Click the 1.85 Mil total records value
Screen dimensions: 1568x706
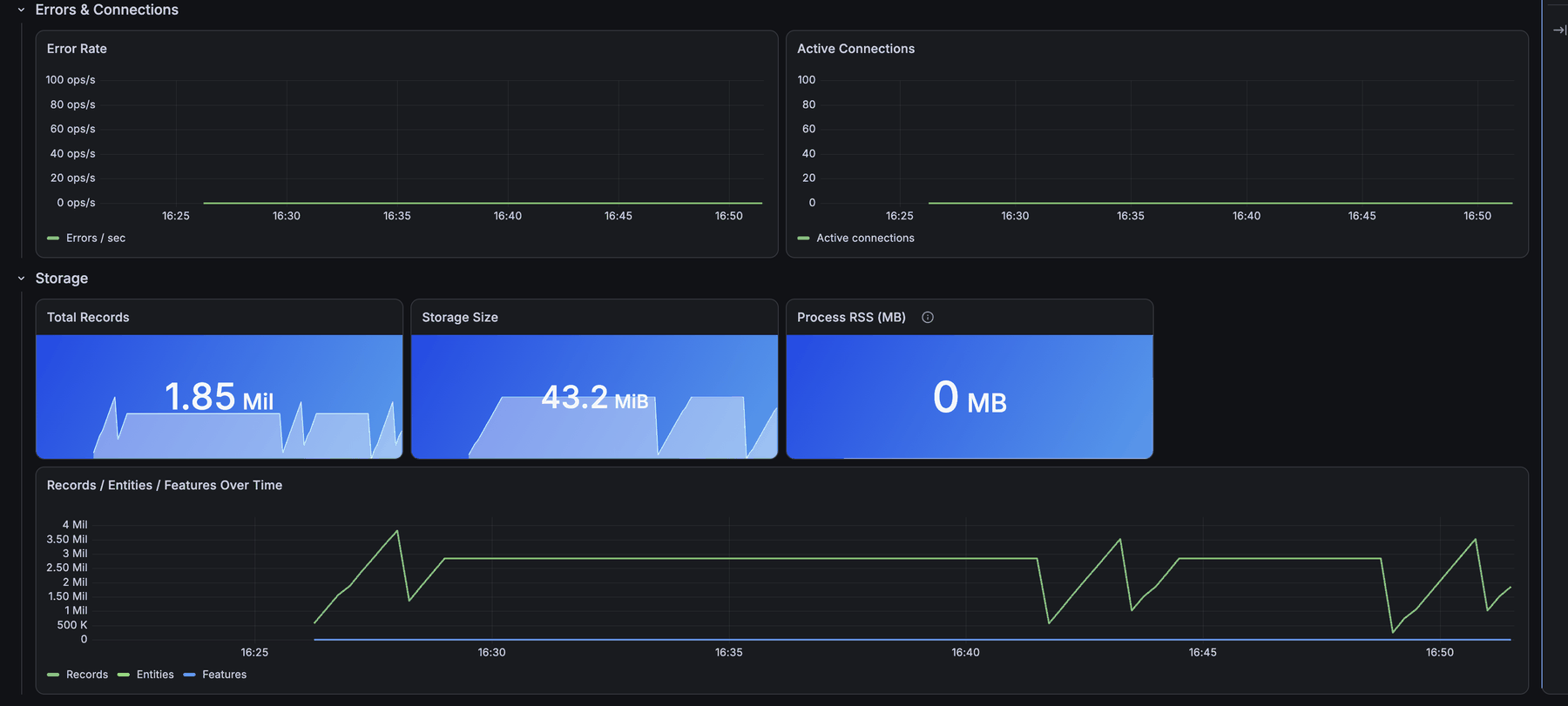219,397
